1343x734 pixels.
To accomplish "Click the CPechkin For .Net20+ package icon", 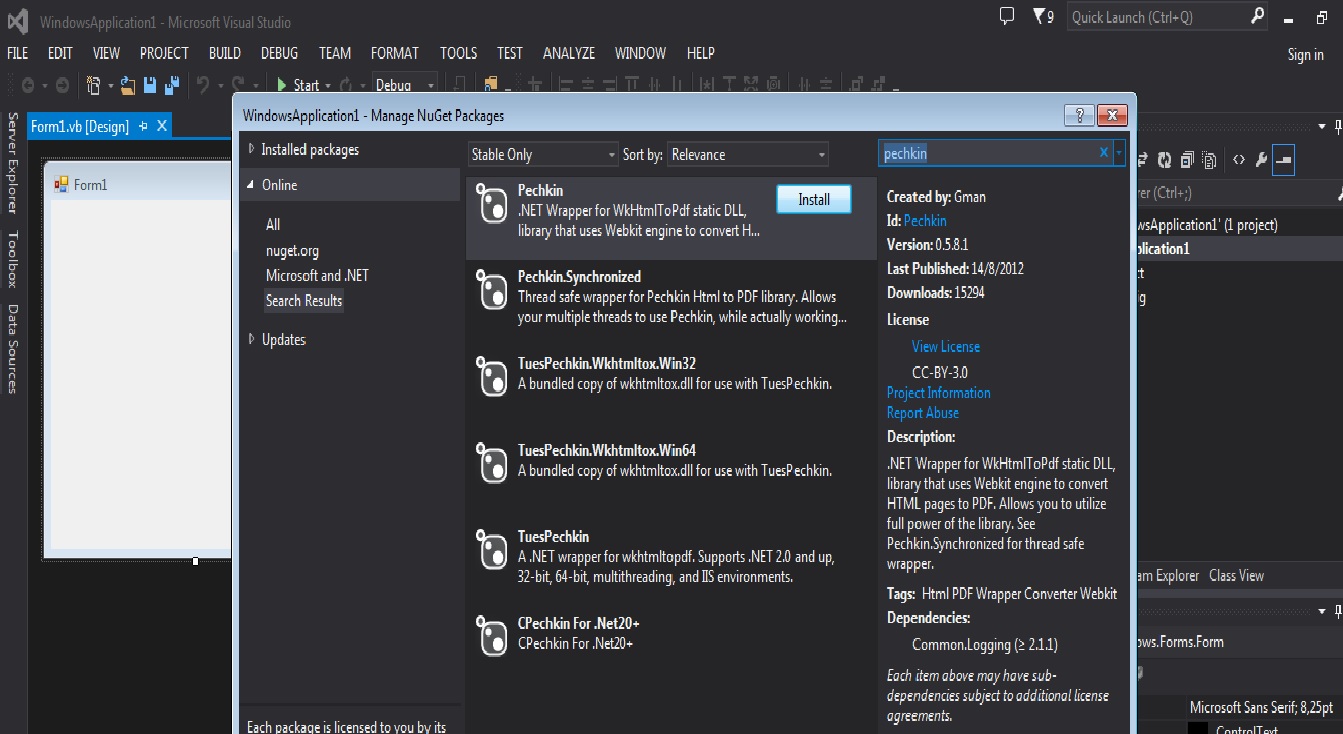I will click(493, 637).
